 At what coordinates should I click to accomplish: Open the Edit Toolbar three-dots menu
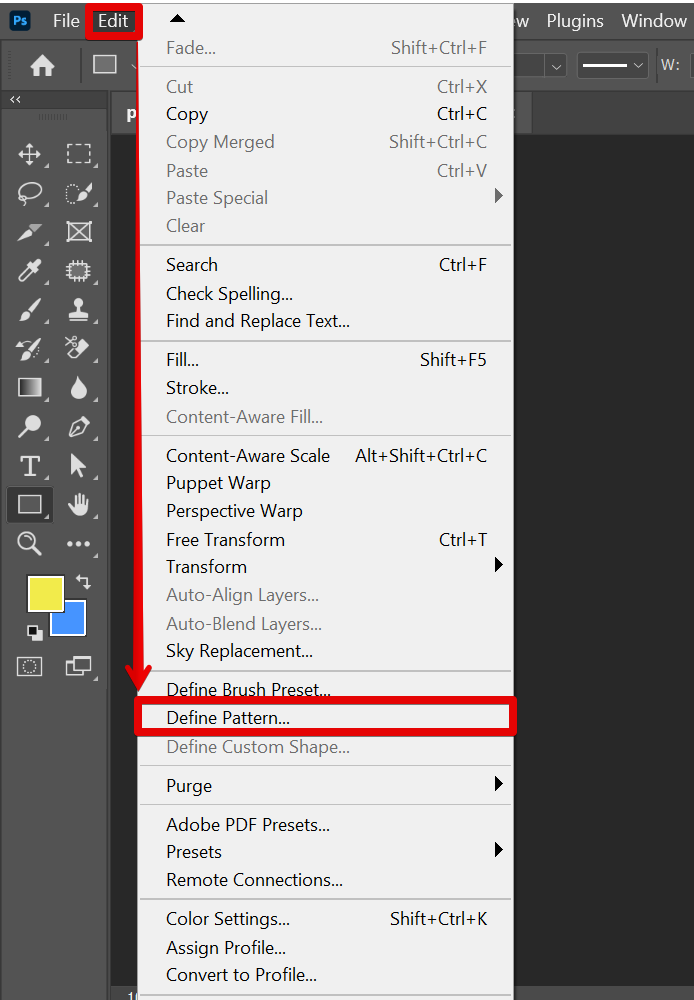tap(78, 544)
